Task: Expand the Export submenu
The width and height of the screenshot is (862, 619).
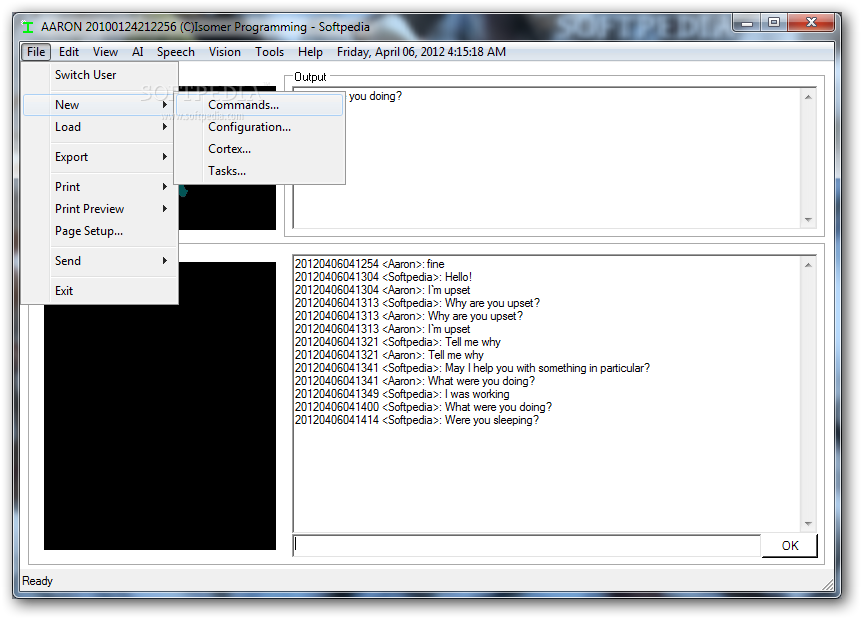Action: tap(100, 157)
